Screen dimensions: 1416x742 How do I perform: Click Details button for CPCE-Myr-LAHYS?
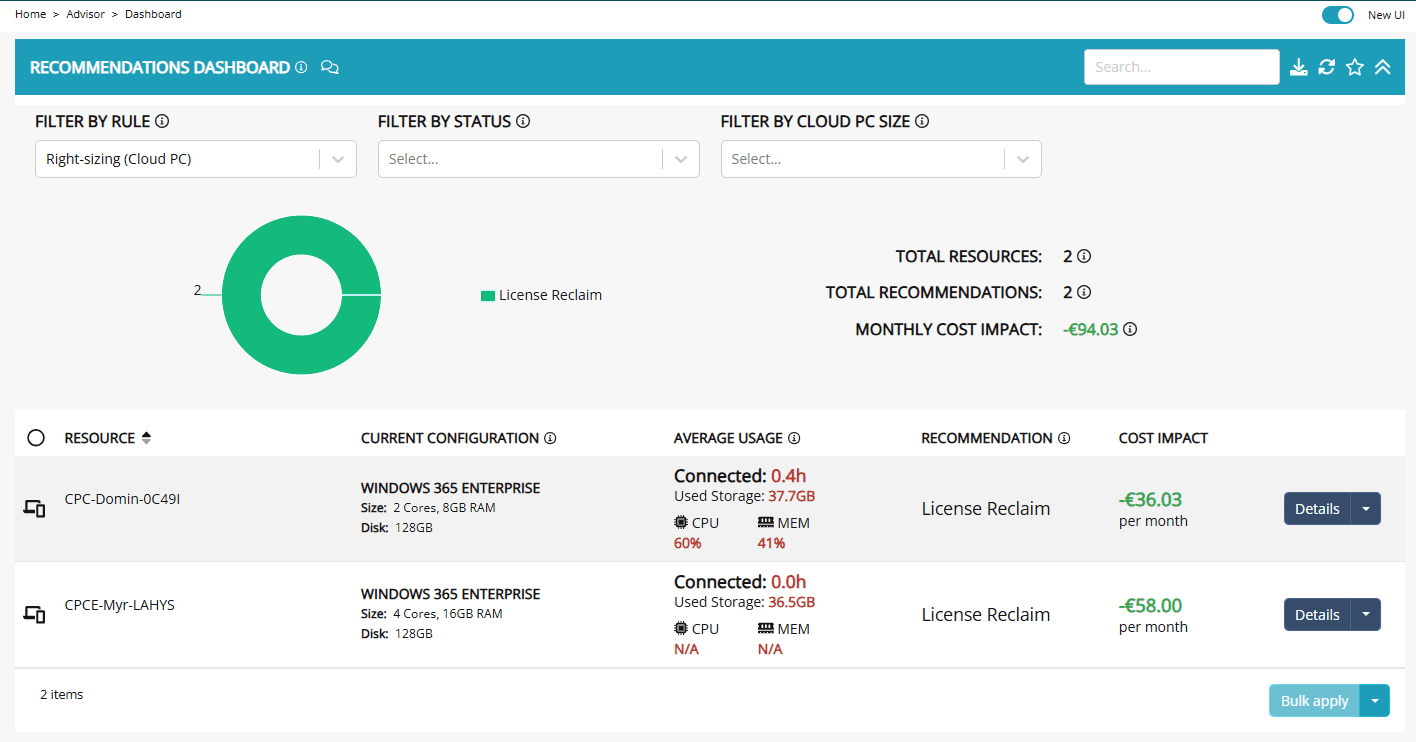(1316, 615)
